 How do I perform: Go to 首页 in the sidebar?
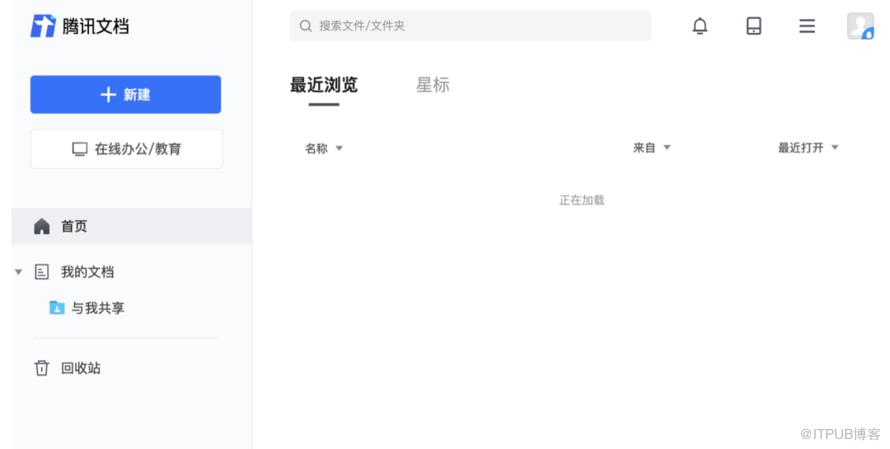tap(132, 226)
